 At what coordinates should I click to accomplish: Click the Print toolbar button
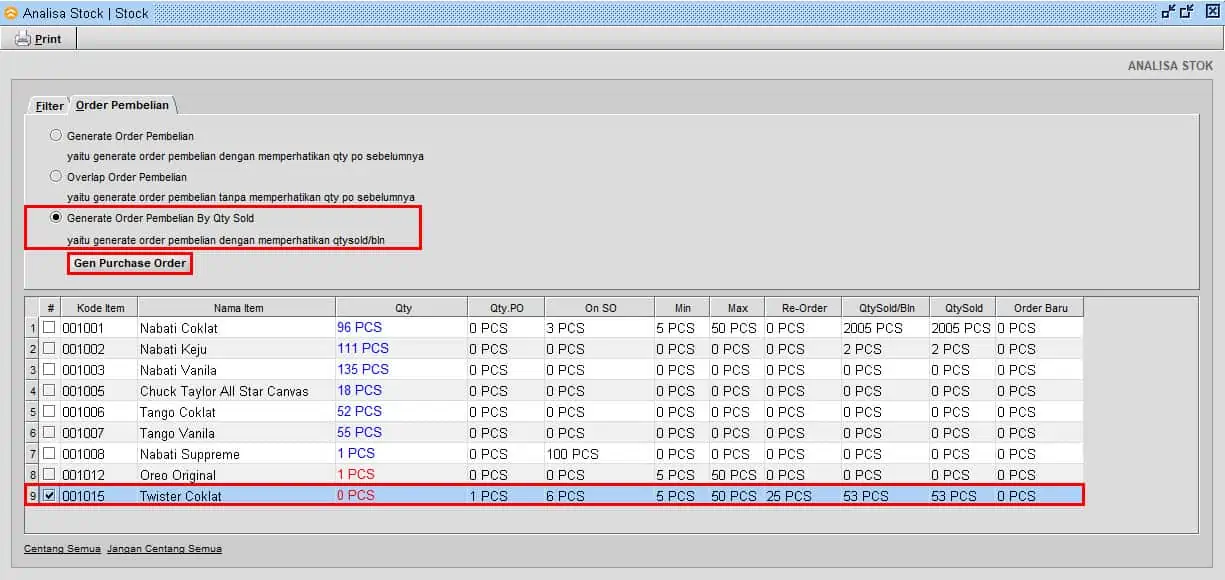click(x=39, y=39)
